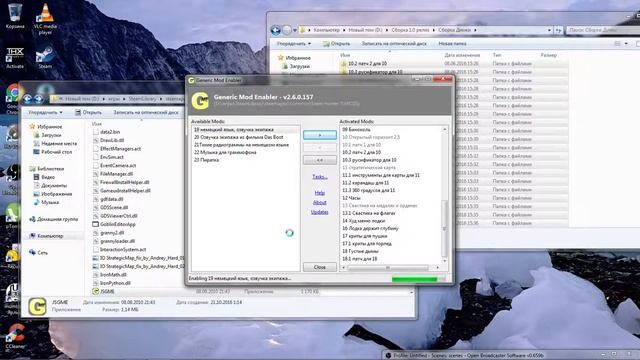Select available mod 20 Озвучка экипажа Das Boot
This screenshot has height=360, width=640.
click(238, 137)
